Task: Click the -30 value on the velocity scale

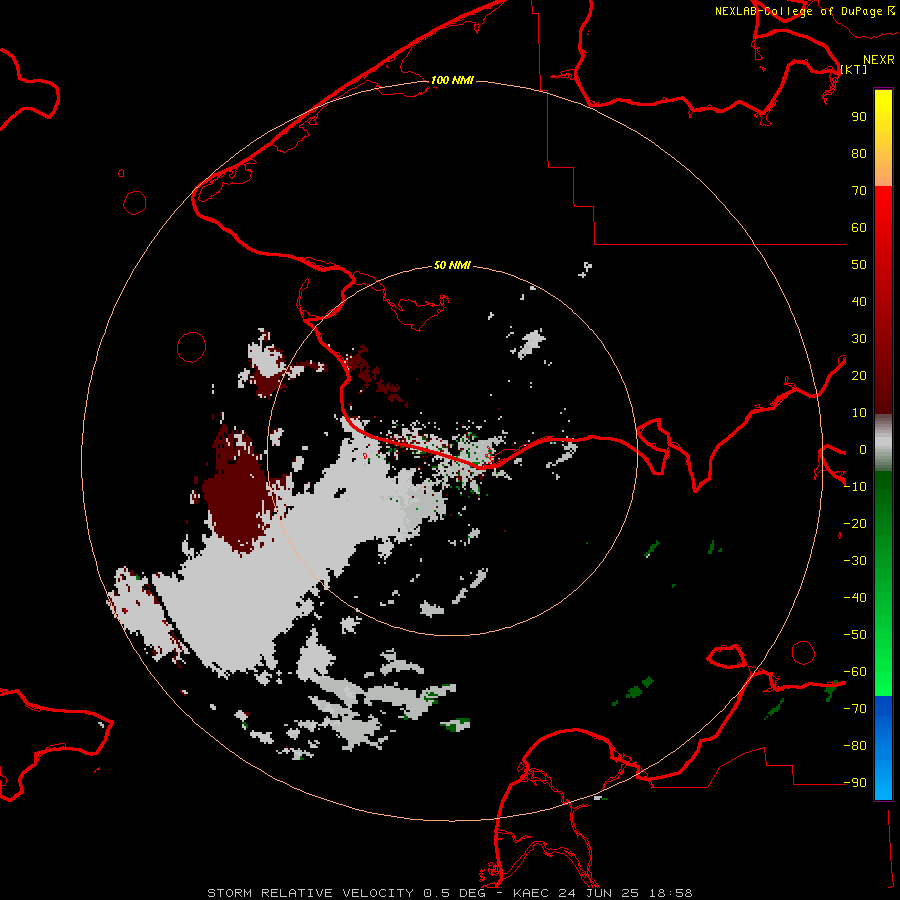Action: pyautogui.click(x=855, y=561)
